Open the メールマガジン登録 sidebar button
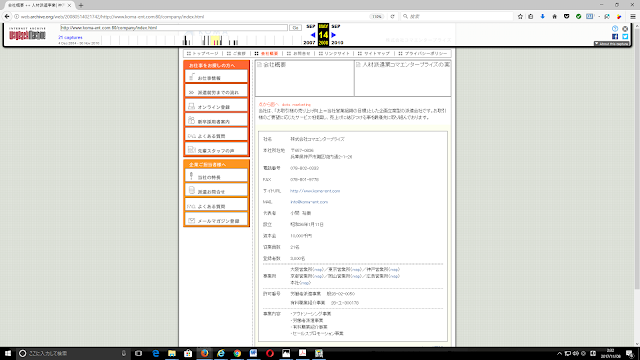This screenshot has width=640, height=360. click(216, 220)
